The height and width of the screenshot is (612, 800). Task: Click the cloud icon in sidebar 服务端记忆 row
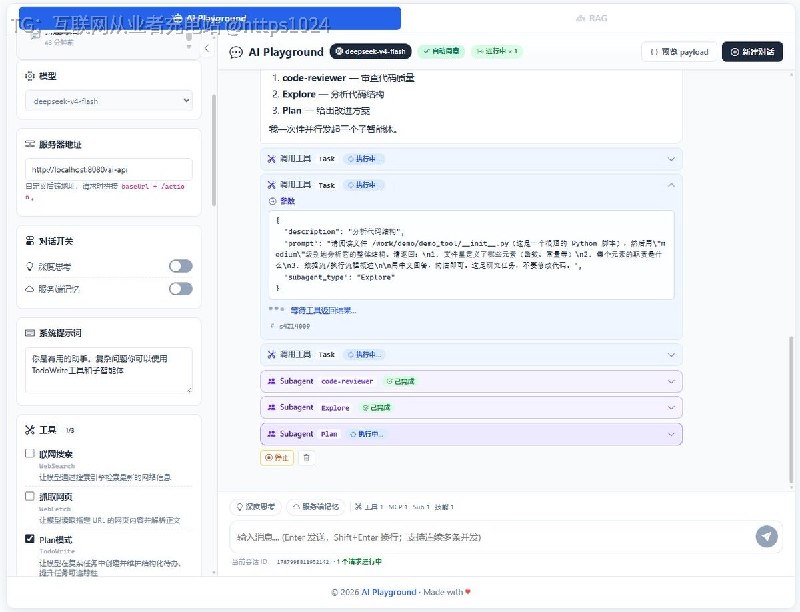pos(30,289)
